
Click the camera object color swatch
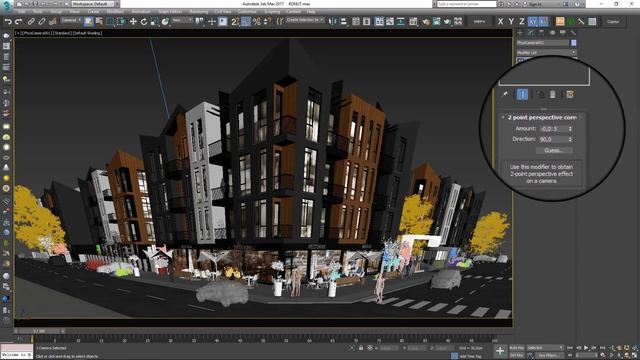574,43
